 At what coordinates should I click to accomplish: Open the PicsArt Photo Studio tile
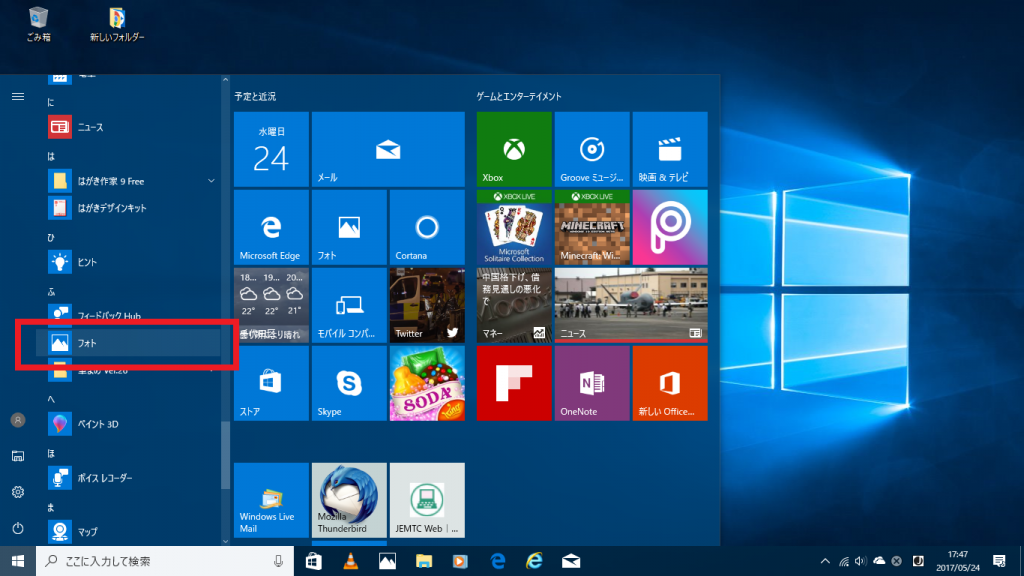(x=670, y=227)
